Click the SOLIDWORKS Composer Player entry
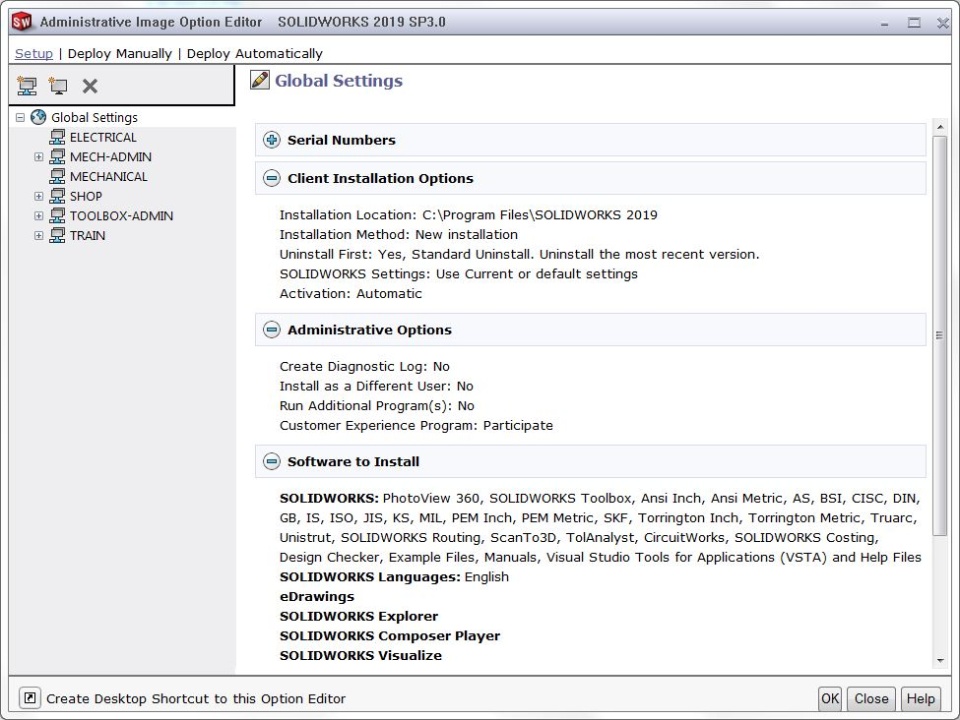960x720 pixels. tap(390, 636)
